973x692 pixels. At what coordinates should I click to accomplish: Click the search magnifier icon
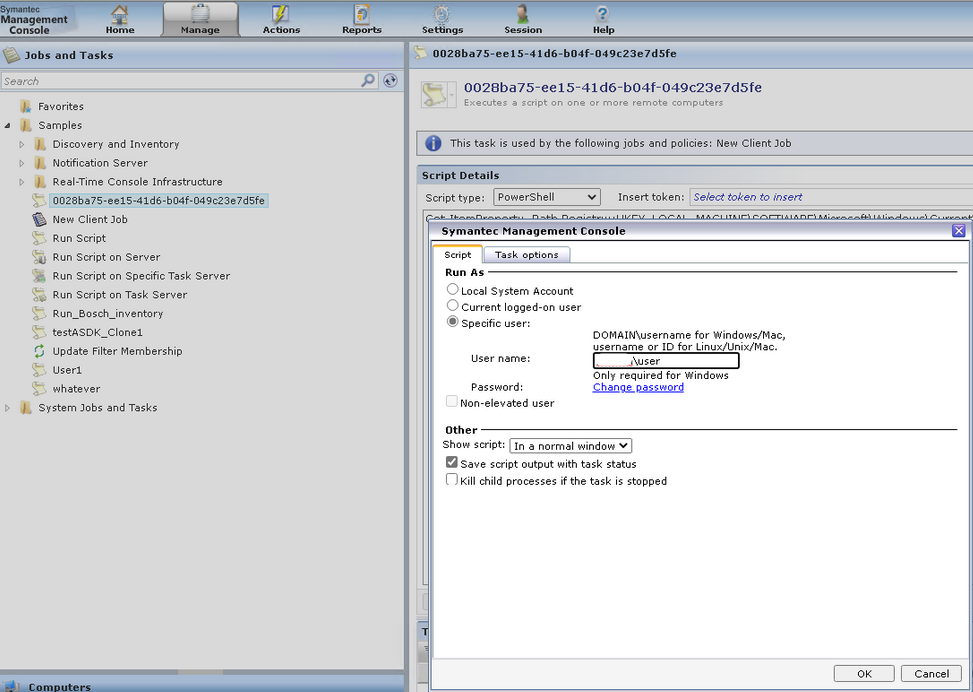pyautogui.click(x=368, y=81)
